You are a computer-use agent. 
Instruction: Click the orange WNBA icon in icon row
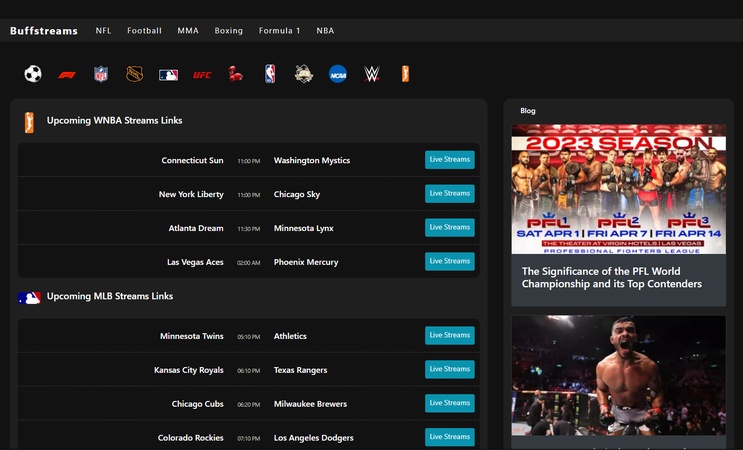coord(405,74)
